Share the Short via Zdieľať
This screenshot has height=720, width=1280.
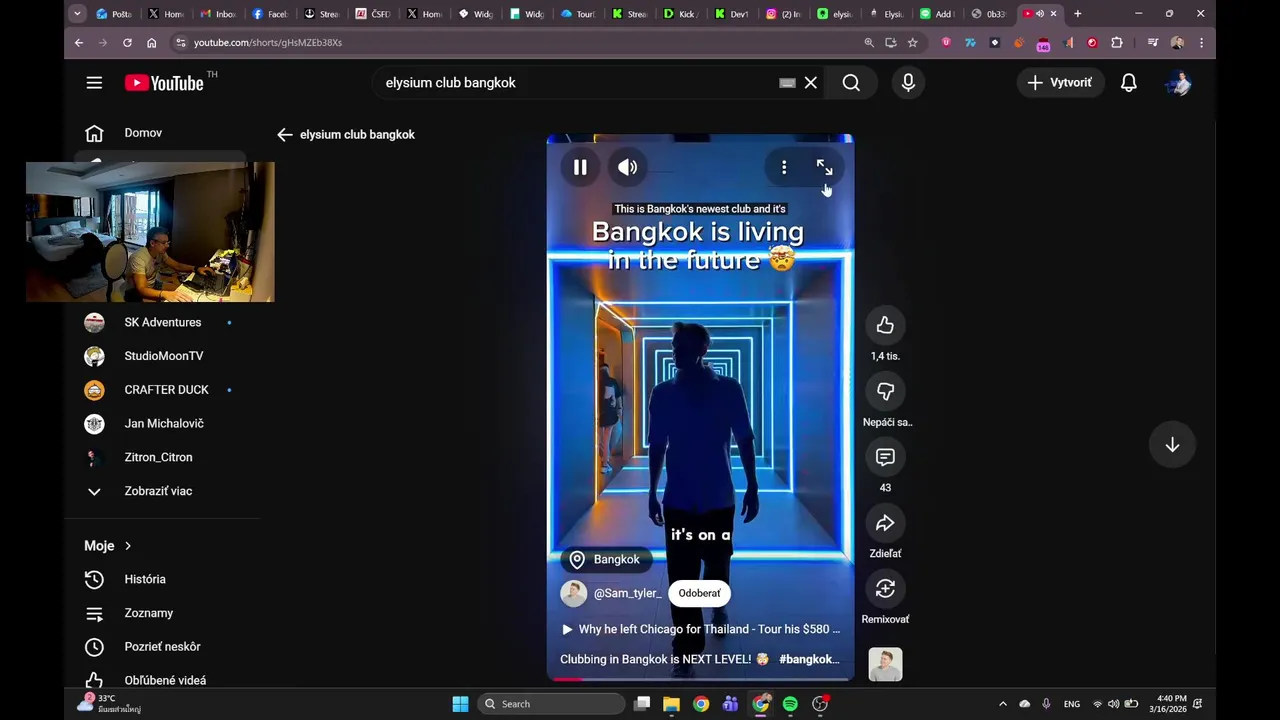click(885, 523)
